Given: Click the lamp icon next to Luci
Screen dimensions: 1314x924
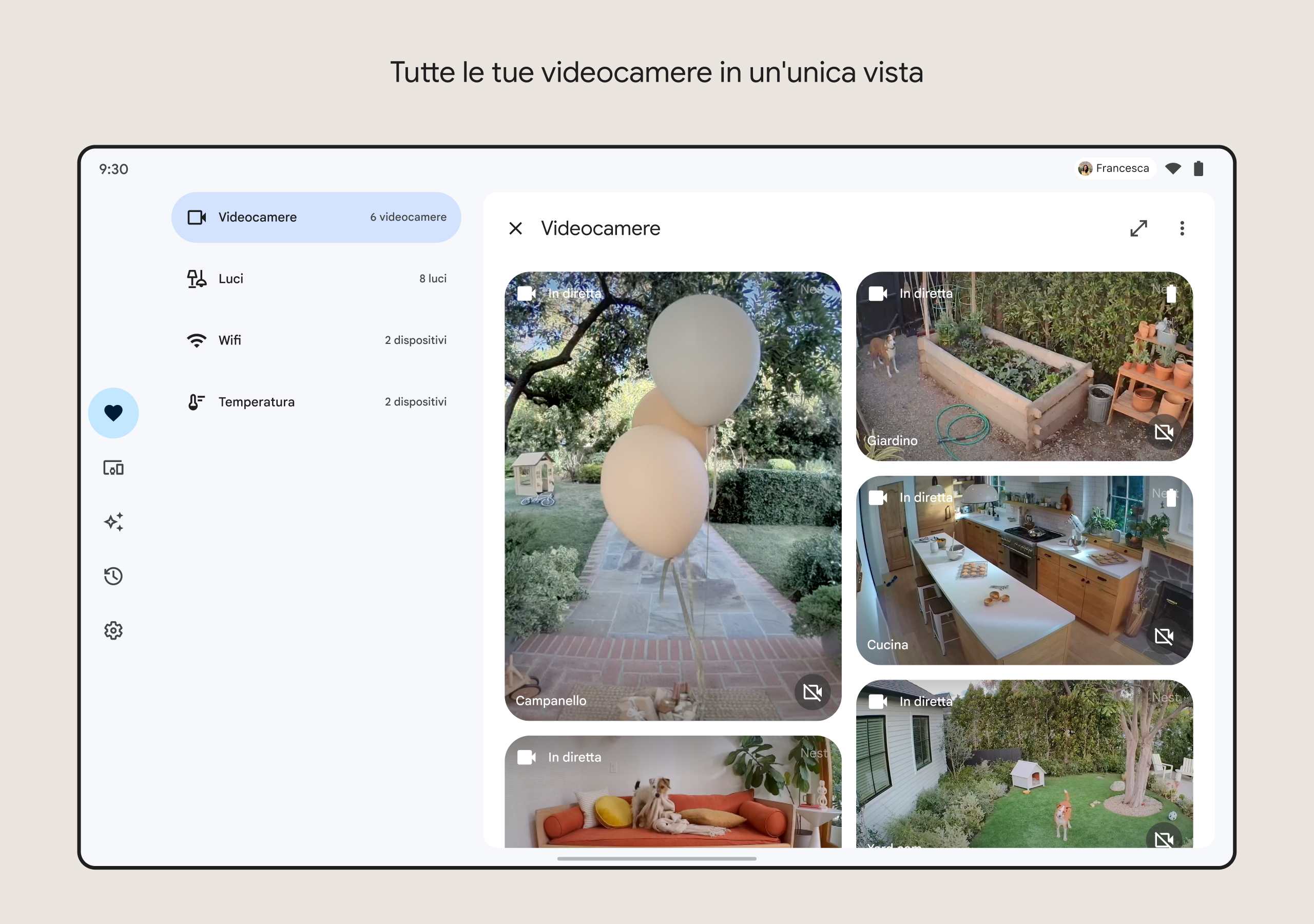Looking at the screenshot, I should [196, 279].
